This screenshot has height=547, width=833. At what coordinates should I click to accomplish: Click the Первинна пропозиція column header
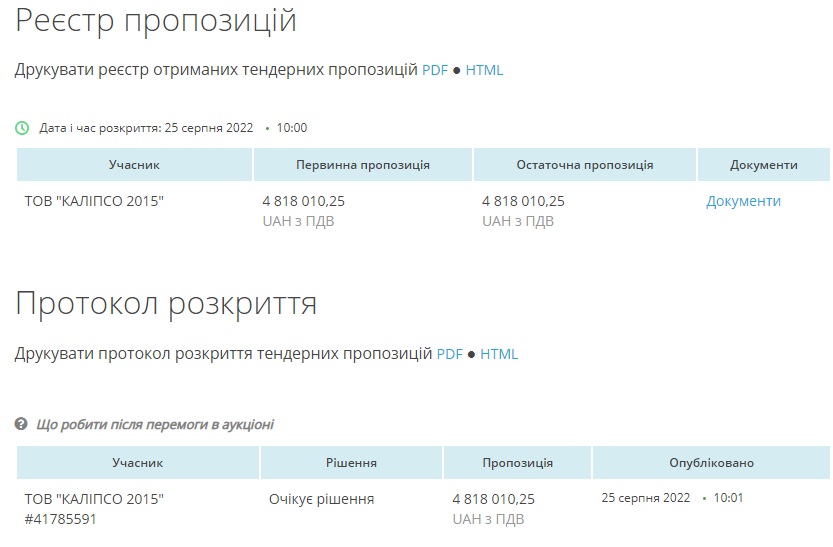[363, 165]
